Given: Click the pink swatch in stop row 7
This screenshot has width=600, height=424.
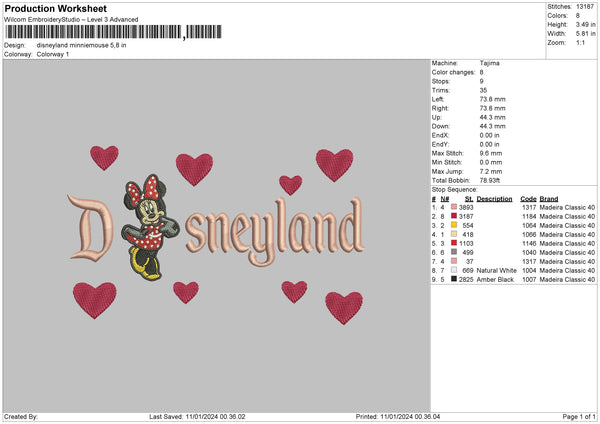Looking at the screenshot, I should click(454, 261).
